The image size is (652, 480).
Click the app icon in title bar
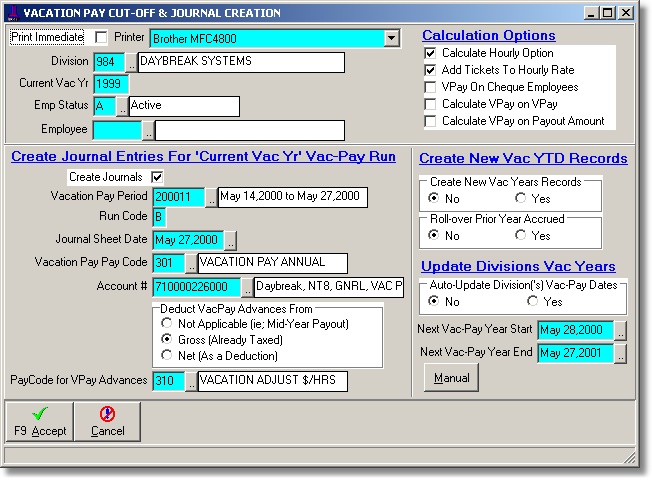pyautogui.click(x=13, y=13)
